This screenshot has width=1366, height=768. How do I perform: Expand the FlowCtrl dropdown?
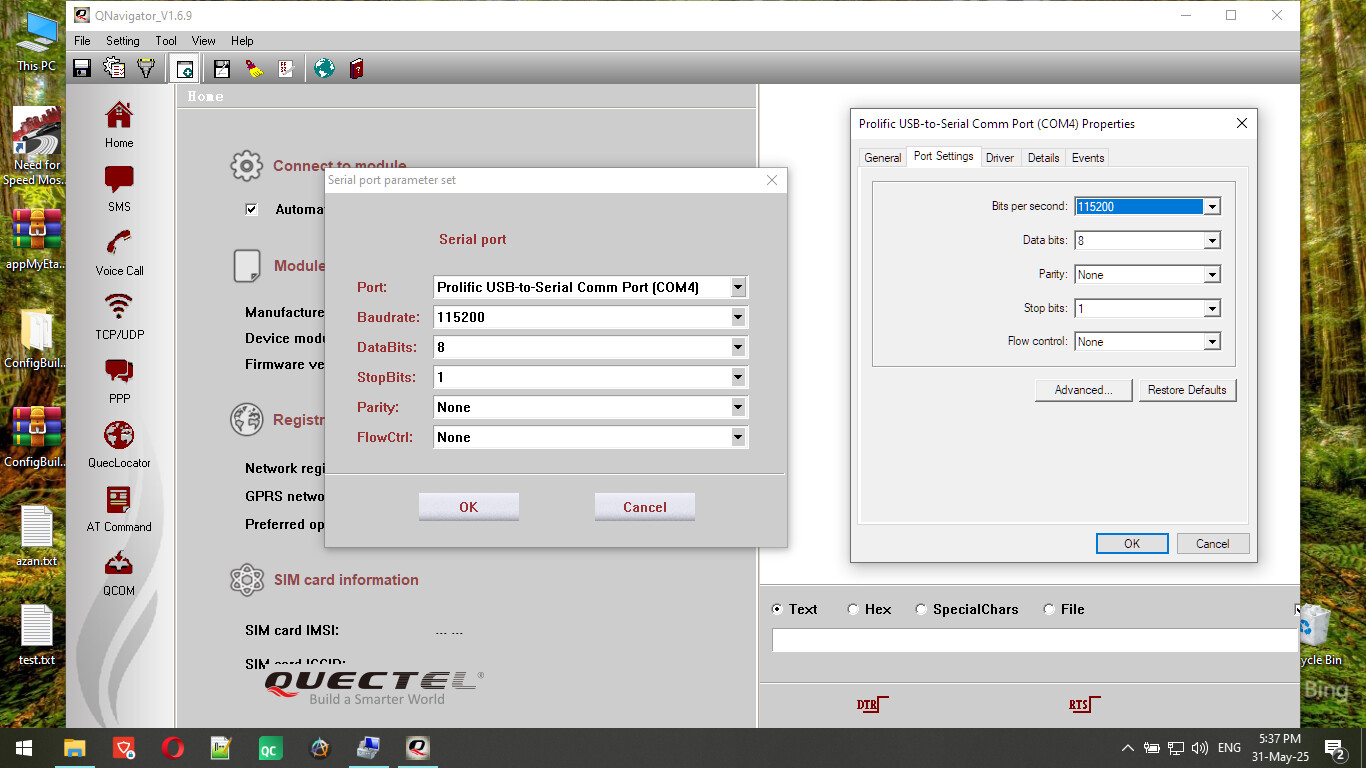click(738, 437)
